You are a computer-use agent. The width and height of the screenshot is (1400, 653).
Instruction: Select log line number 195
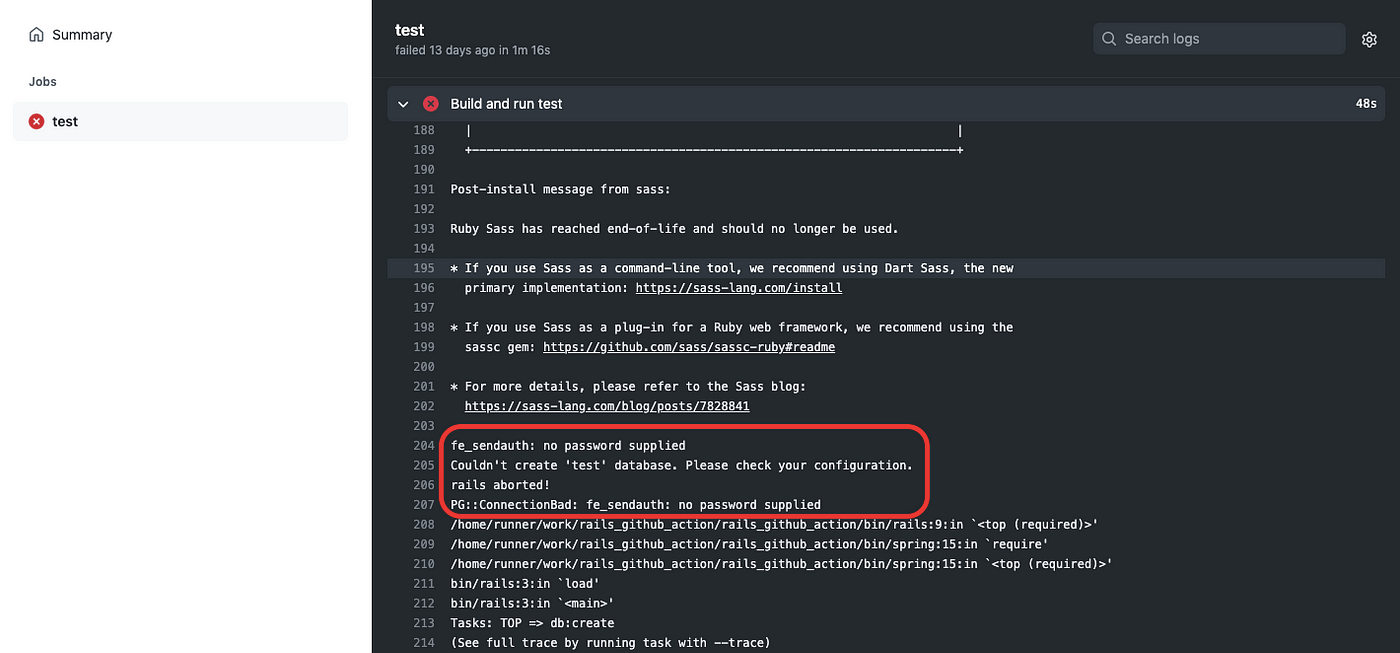click(x=423, y=268)
